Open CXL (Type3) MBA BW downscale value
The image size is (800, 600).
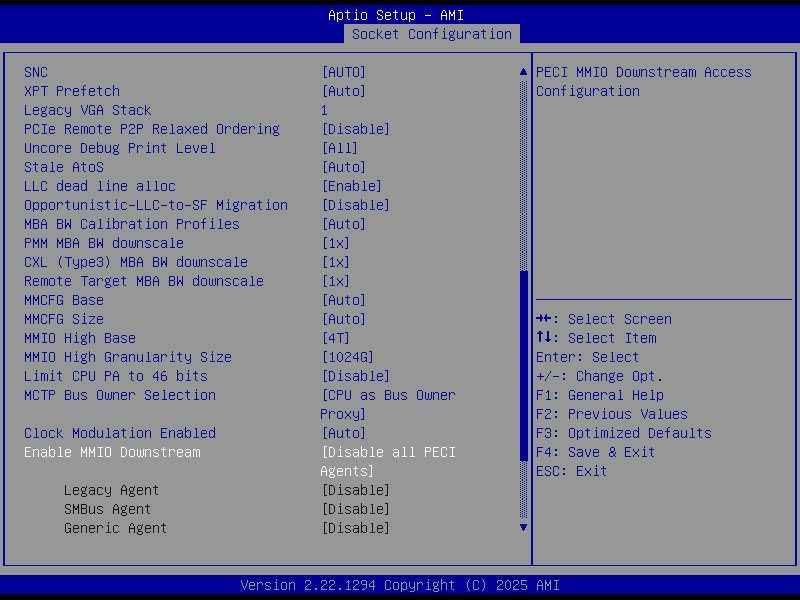pos(336,262)
